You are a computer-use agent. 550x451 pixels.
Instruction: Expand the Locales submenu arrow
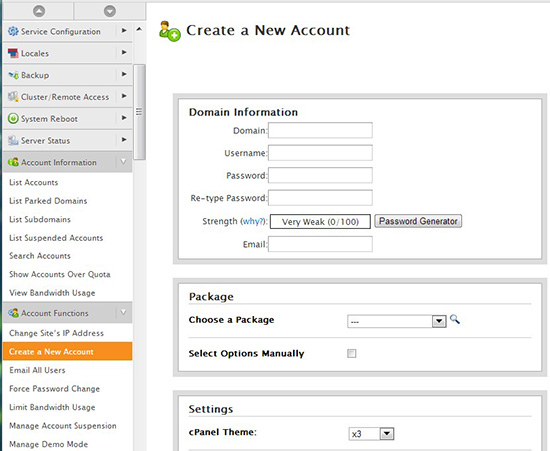pyautogui.click(x=124, y=52)
